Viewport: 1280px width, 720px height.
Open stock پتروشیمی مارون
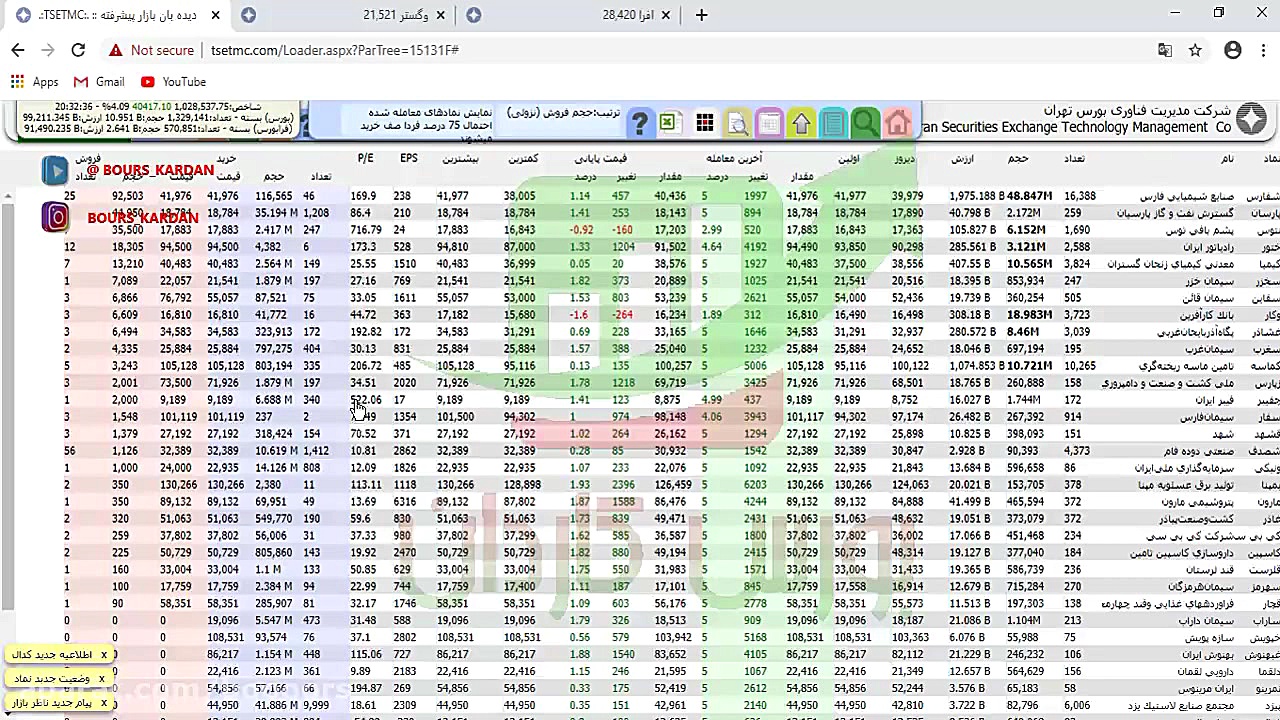[1196, 502]
